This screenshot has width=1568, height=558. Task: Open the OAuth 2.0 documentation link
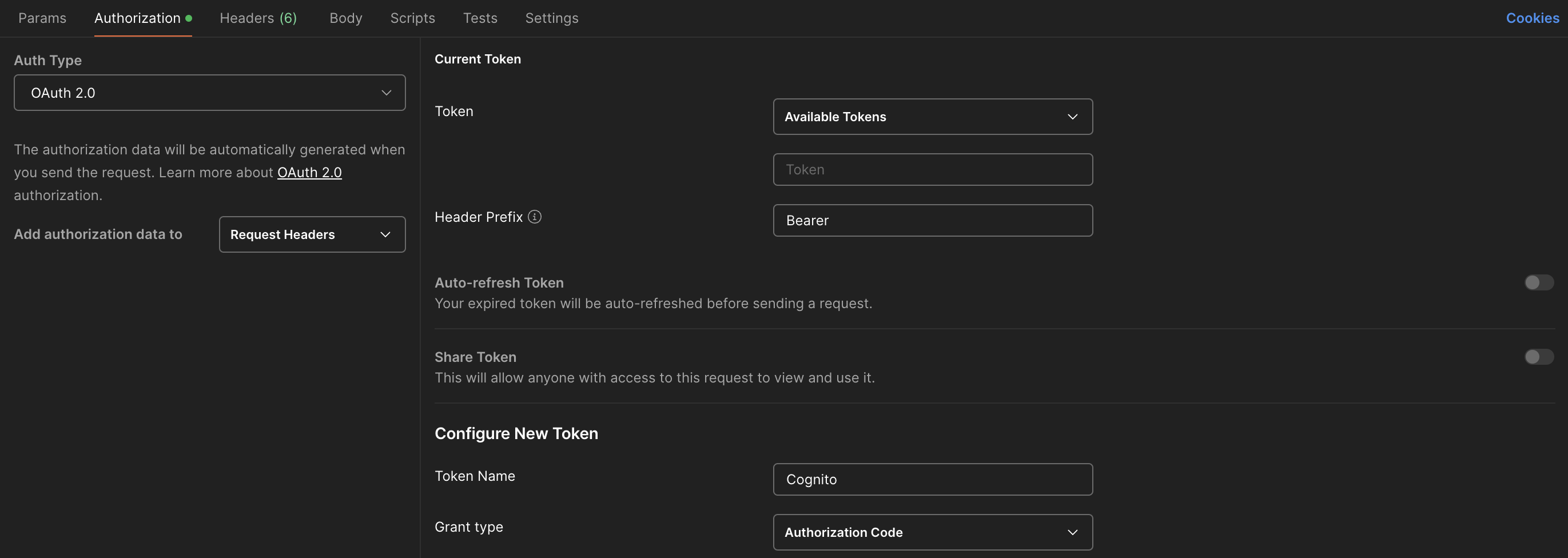[x=309, y=172]
